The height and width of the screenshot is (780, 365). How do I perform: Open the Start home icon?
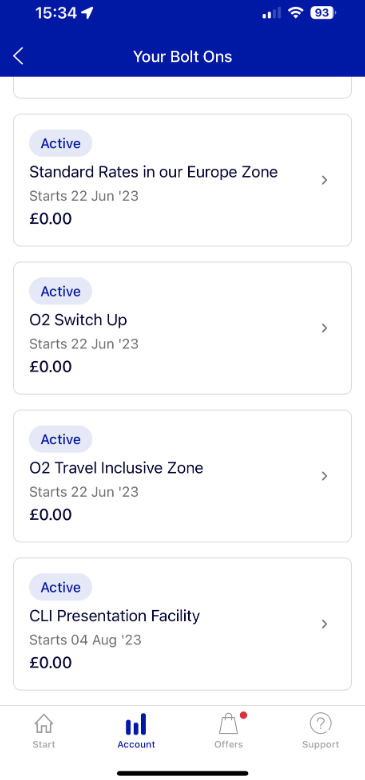[x=44, y=724]
